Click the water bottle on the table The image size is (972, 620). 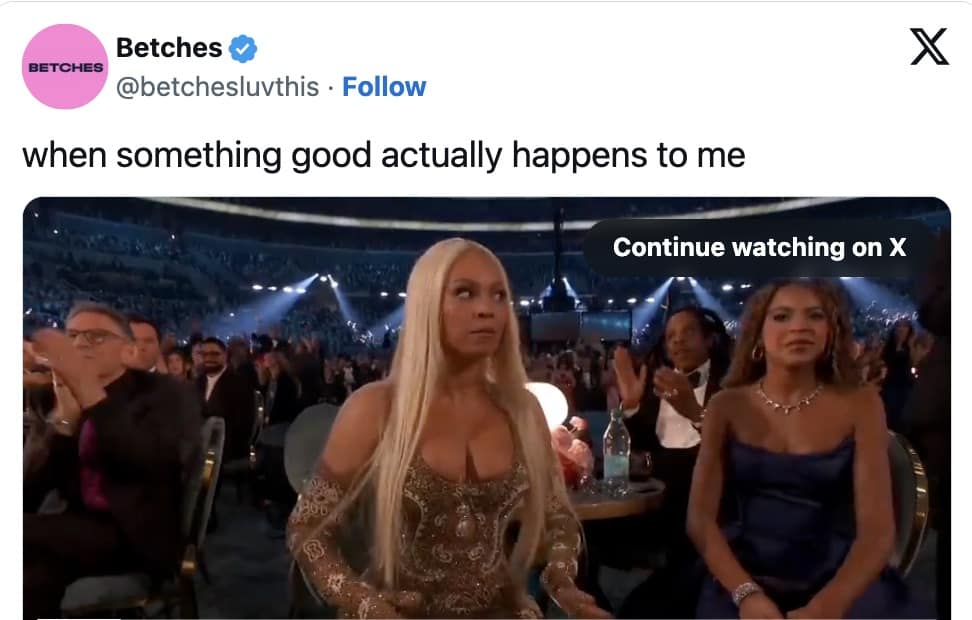616,448
